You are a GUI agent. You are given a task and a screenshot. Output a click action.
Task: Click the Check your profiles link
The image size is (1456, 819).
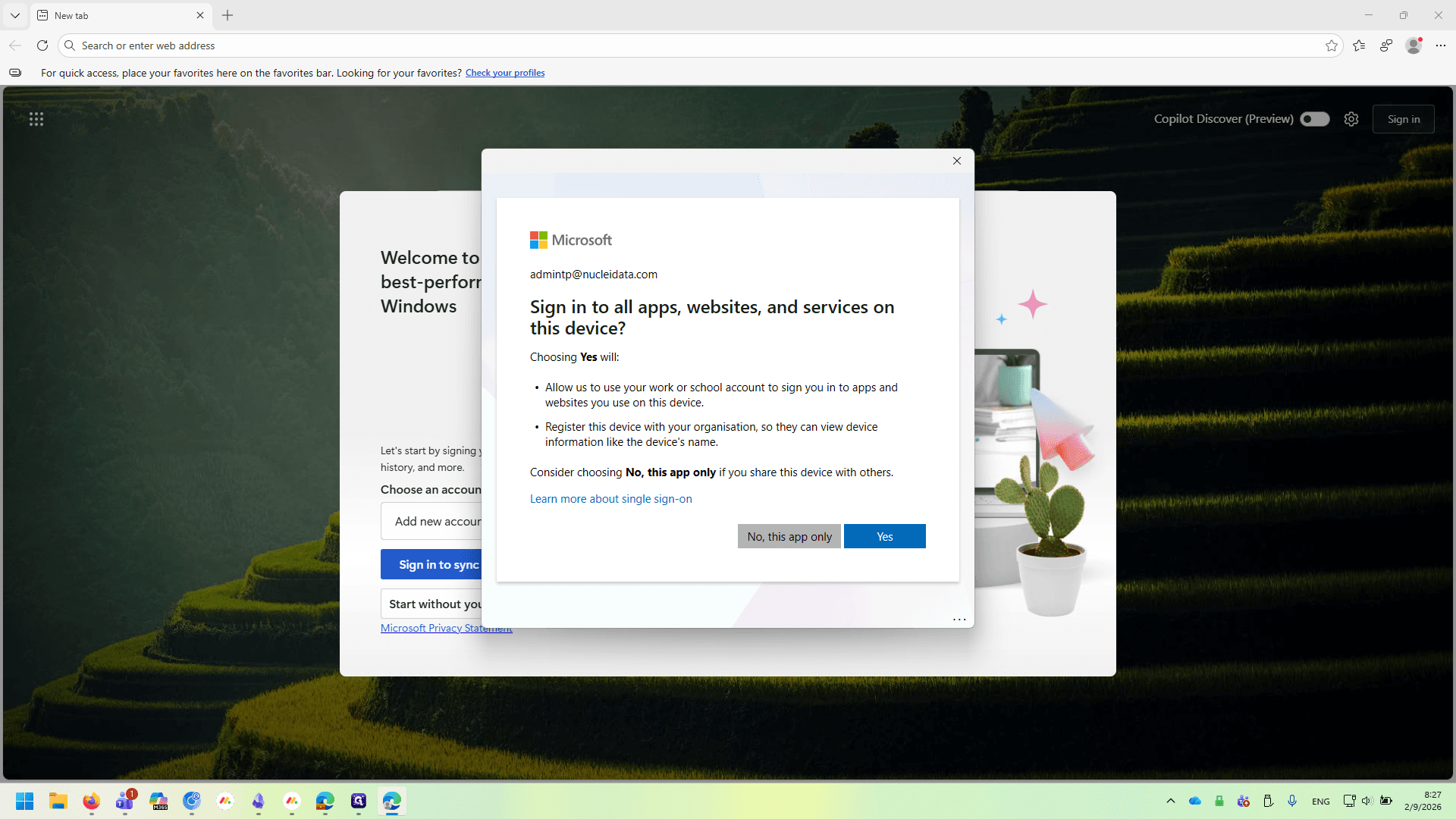(505, 73)
